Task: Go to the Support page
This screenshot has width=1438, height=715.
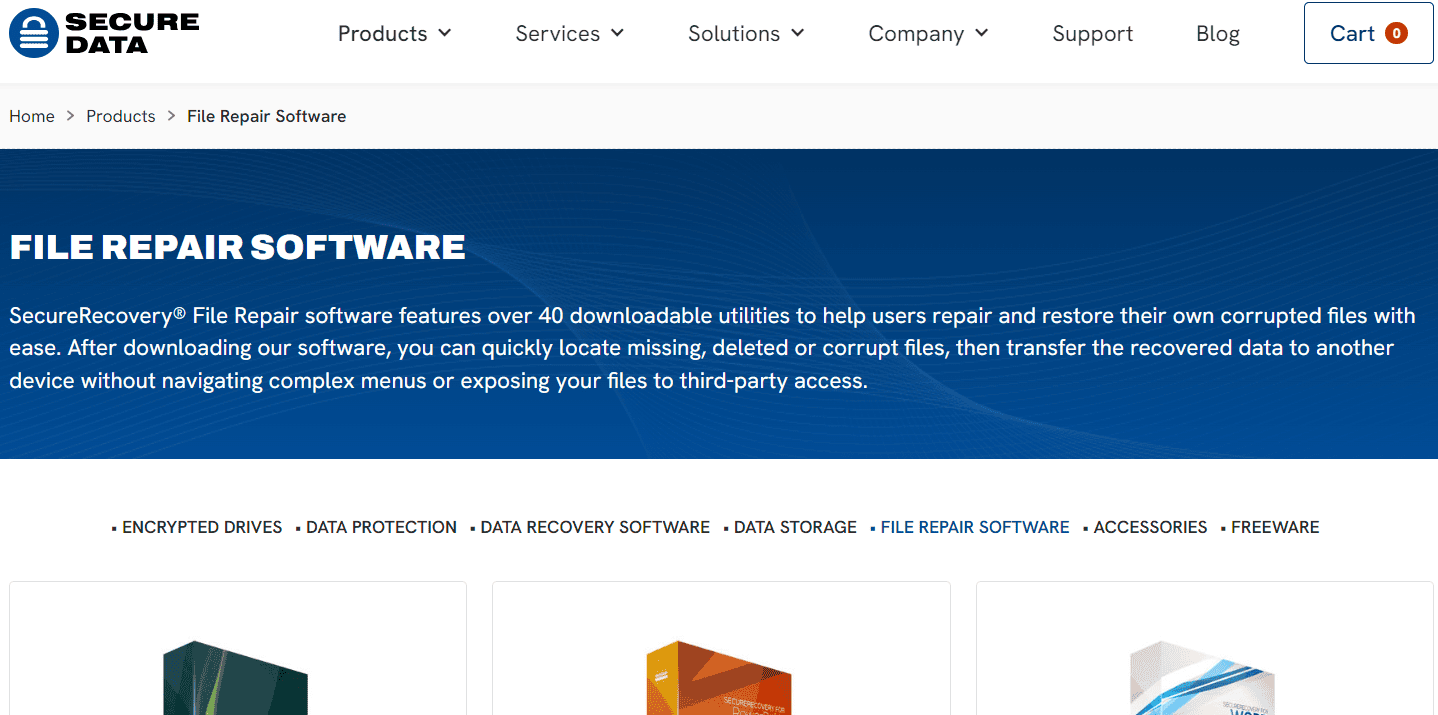Action: click(x=1092, y=34)
